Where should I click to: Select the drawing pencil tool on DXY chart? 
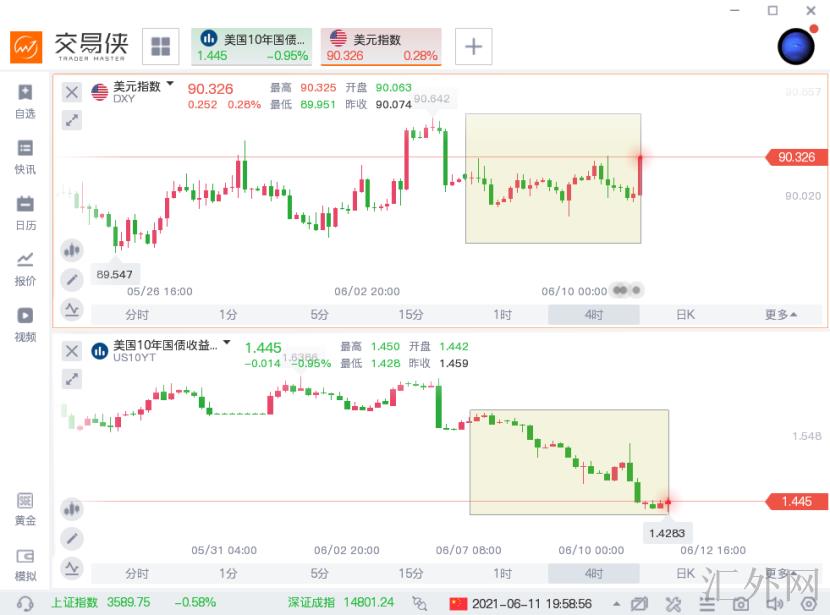click(71, 279)
